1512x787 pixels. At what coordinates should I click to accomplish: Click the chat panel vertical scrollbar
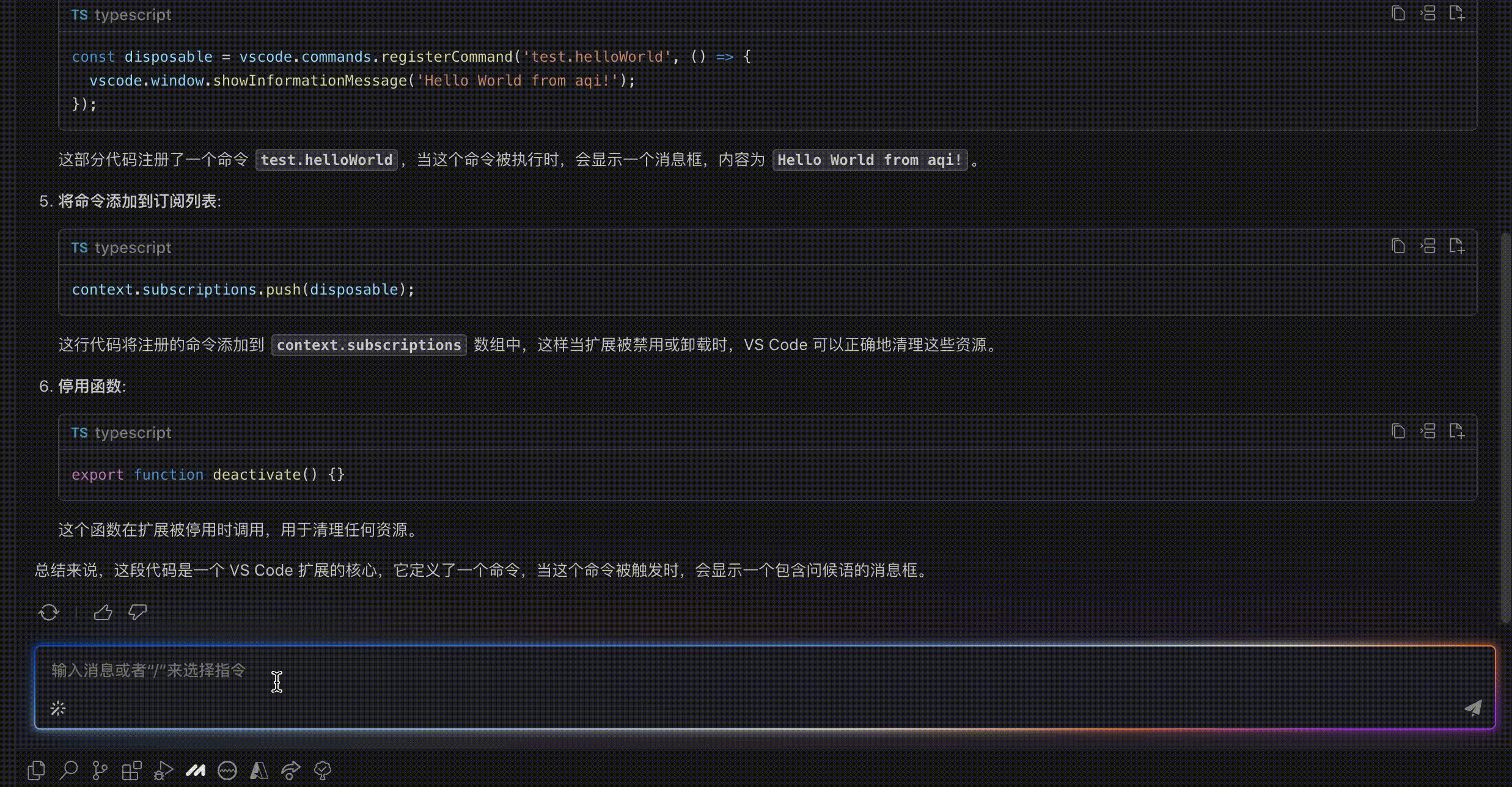coord(1505,428)
